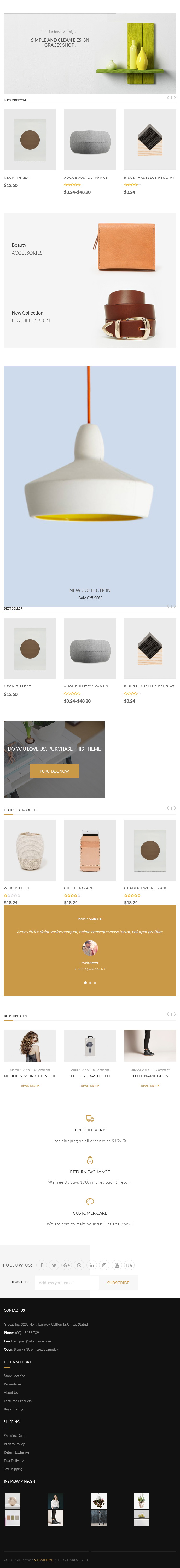Select the third testimonial slider dot
The width and height of the screenshot is (180, 1568).
click(95, 982)
